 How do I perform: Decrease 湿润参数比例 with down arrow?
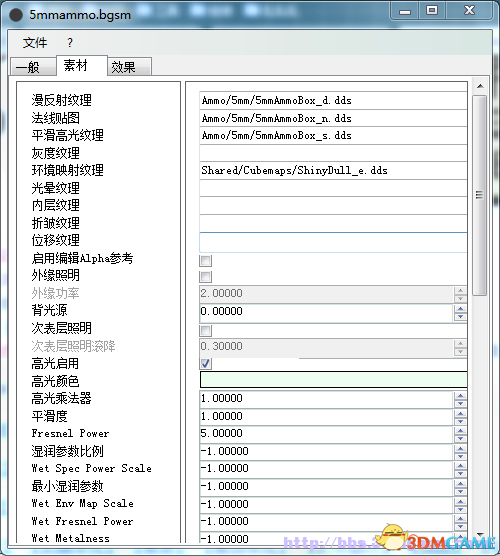click(x=460, y=456)
